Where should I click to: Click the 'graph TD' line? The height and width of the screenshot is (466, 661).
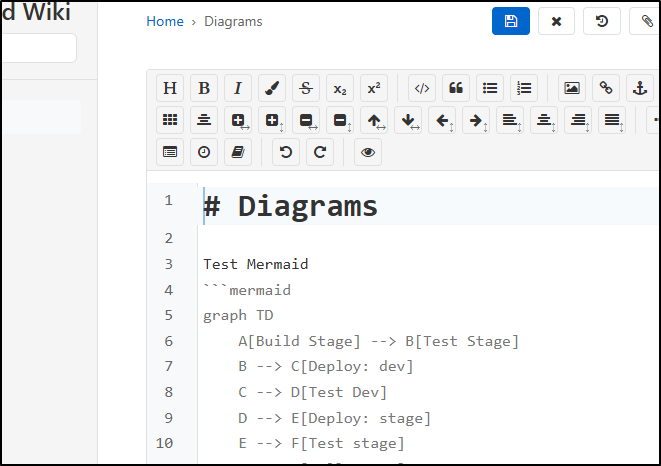click(238, 315)
